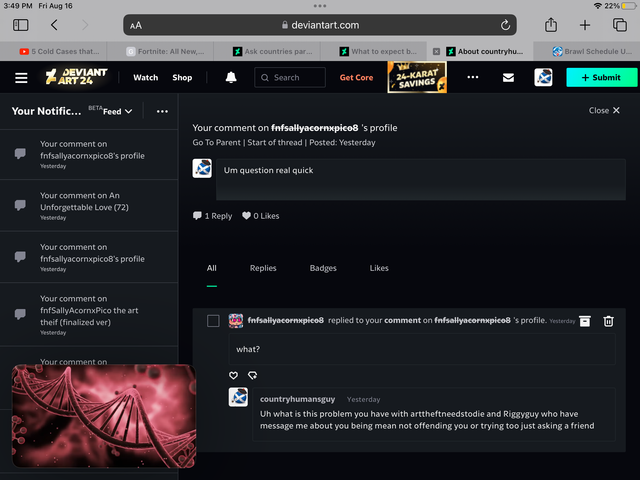Open the notifications bell
640x480 pixels.
(231, 77)
